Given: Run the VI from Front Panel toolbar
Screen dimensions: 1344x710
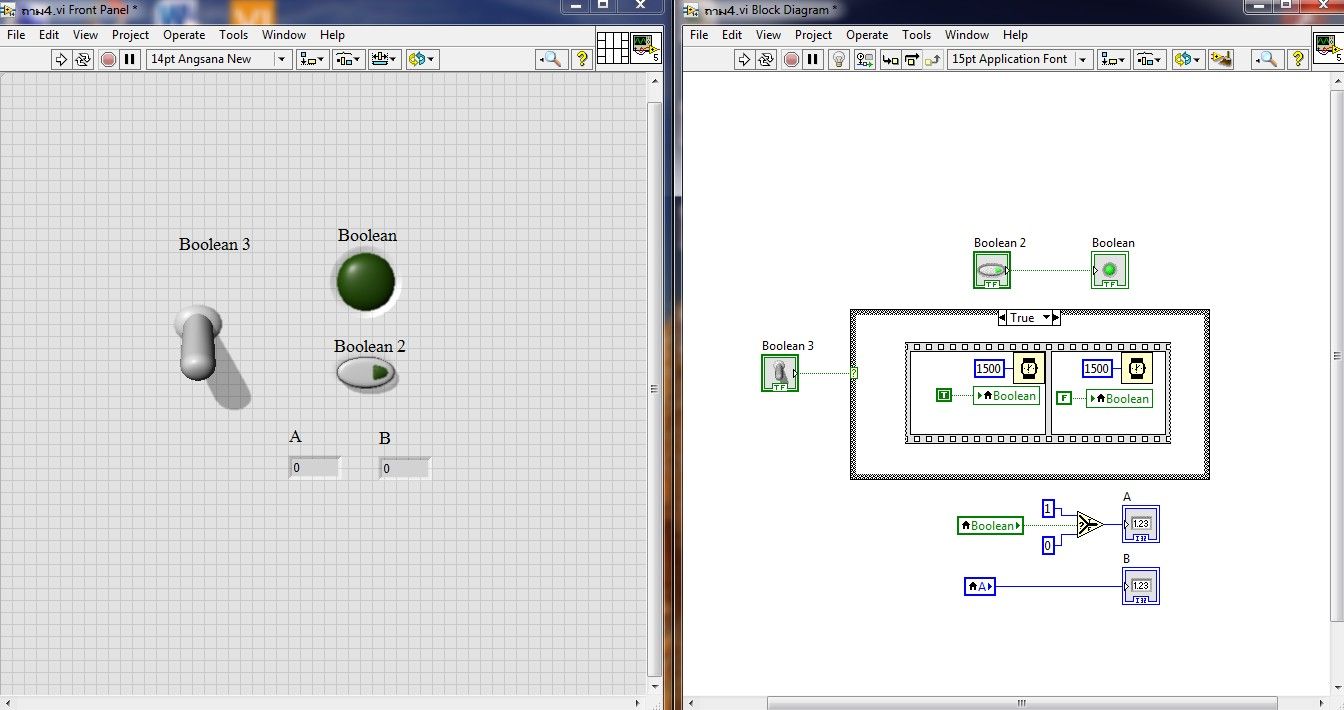Looking at the screenshot, I should 61,59.
